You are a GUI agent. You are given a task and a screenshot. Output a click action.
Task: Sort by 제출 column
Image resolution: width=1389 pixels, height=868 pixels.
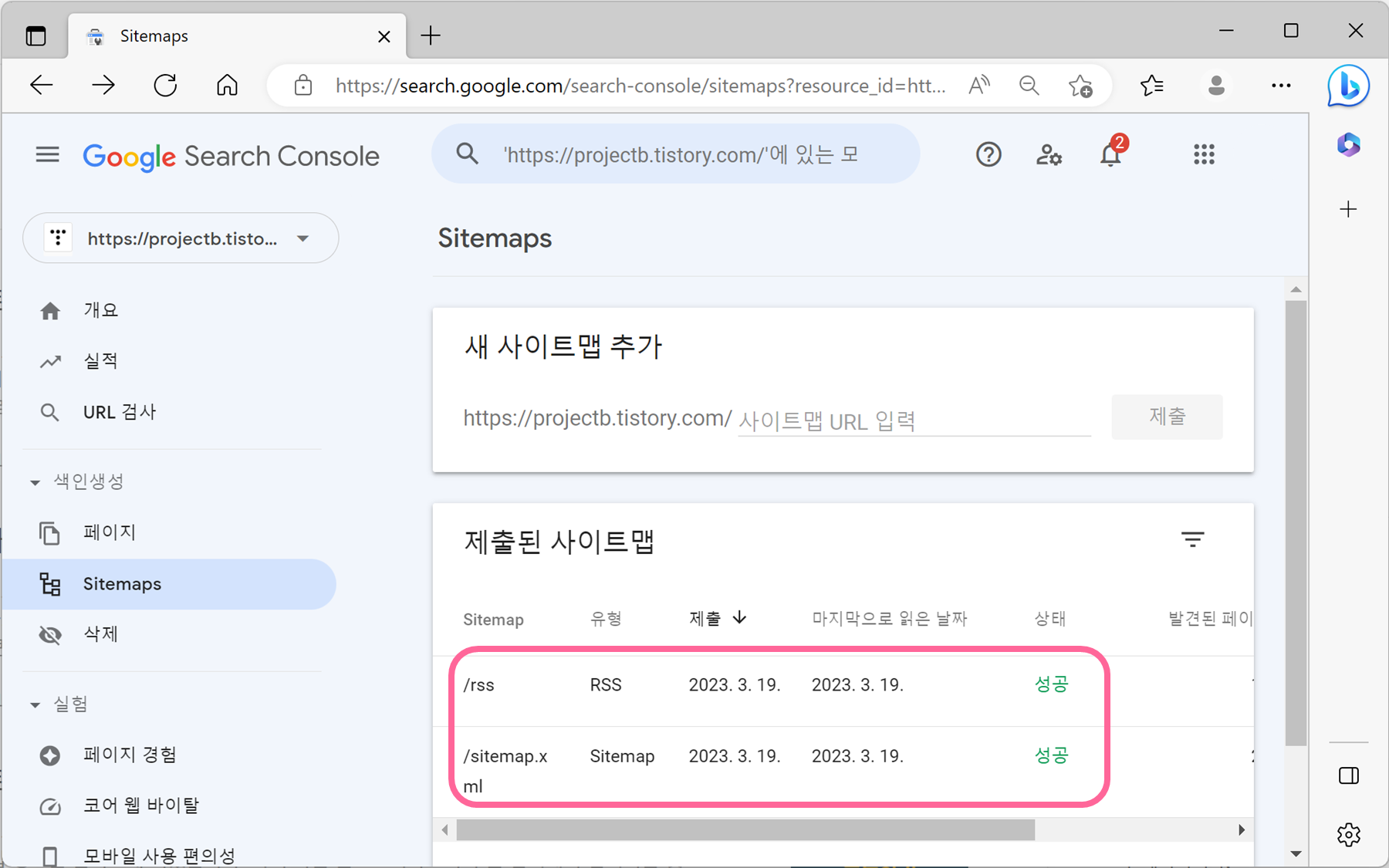pos(718,618)
